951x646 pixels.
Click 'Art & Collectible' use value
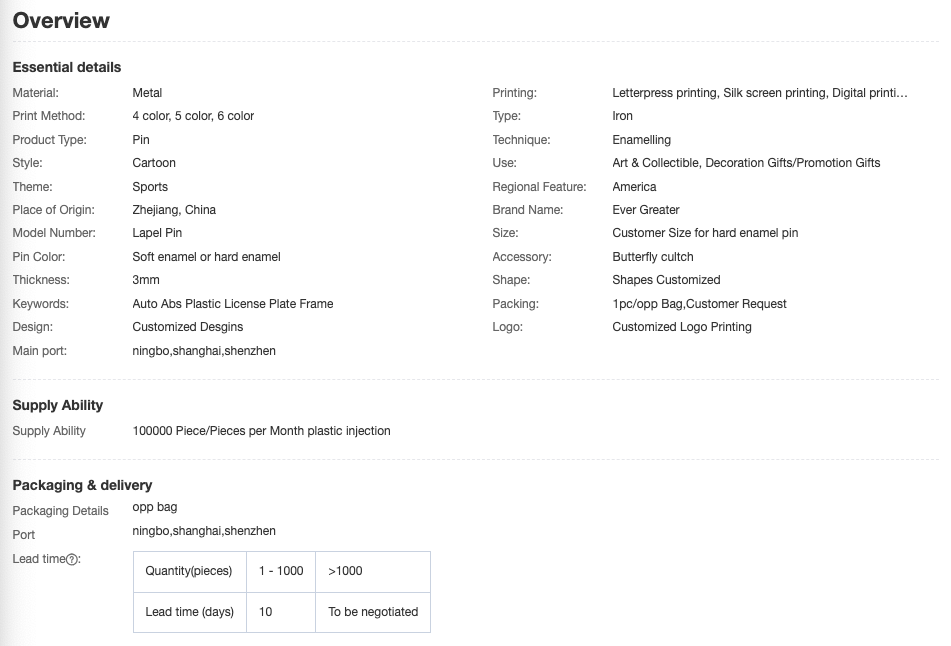coord(655,163)
